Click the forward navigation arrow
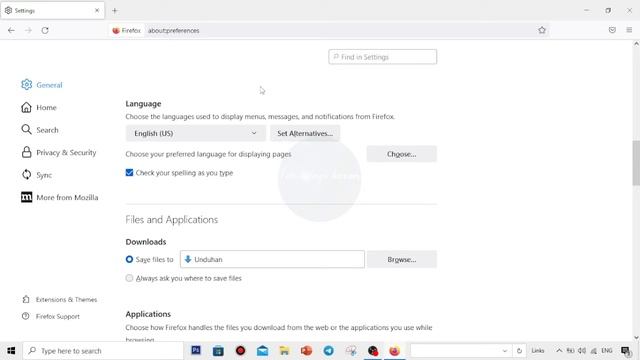The image size is (640, 360). 28,30
